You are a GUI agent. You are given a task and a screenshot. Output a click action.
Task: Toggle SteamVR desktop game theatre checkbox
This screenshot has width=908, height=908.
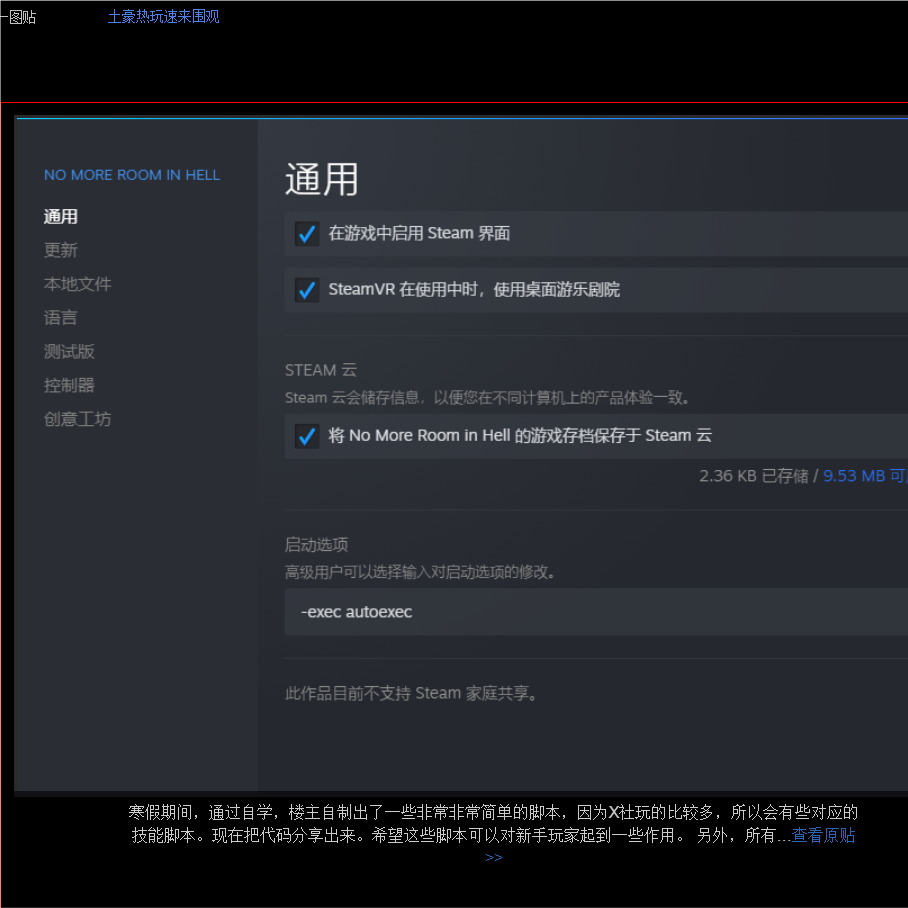pos(307,290)
